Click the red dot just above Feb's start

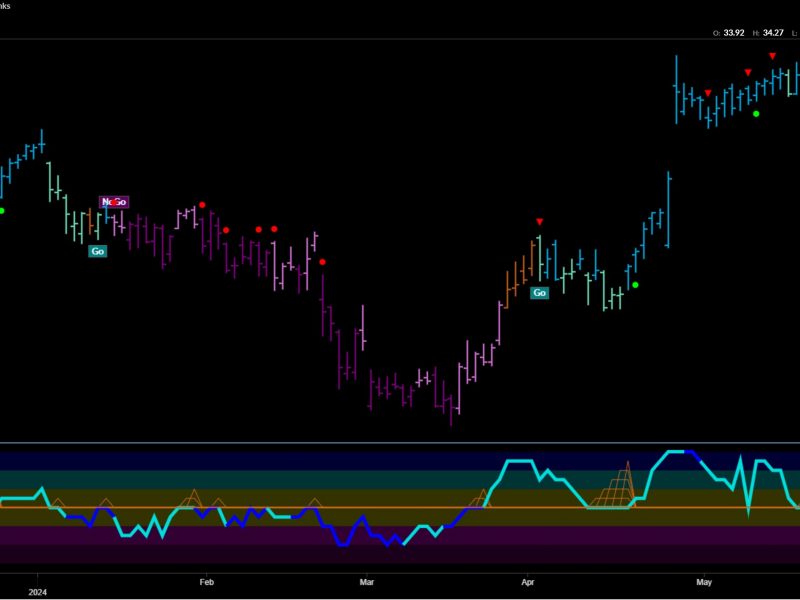202,205
